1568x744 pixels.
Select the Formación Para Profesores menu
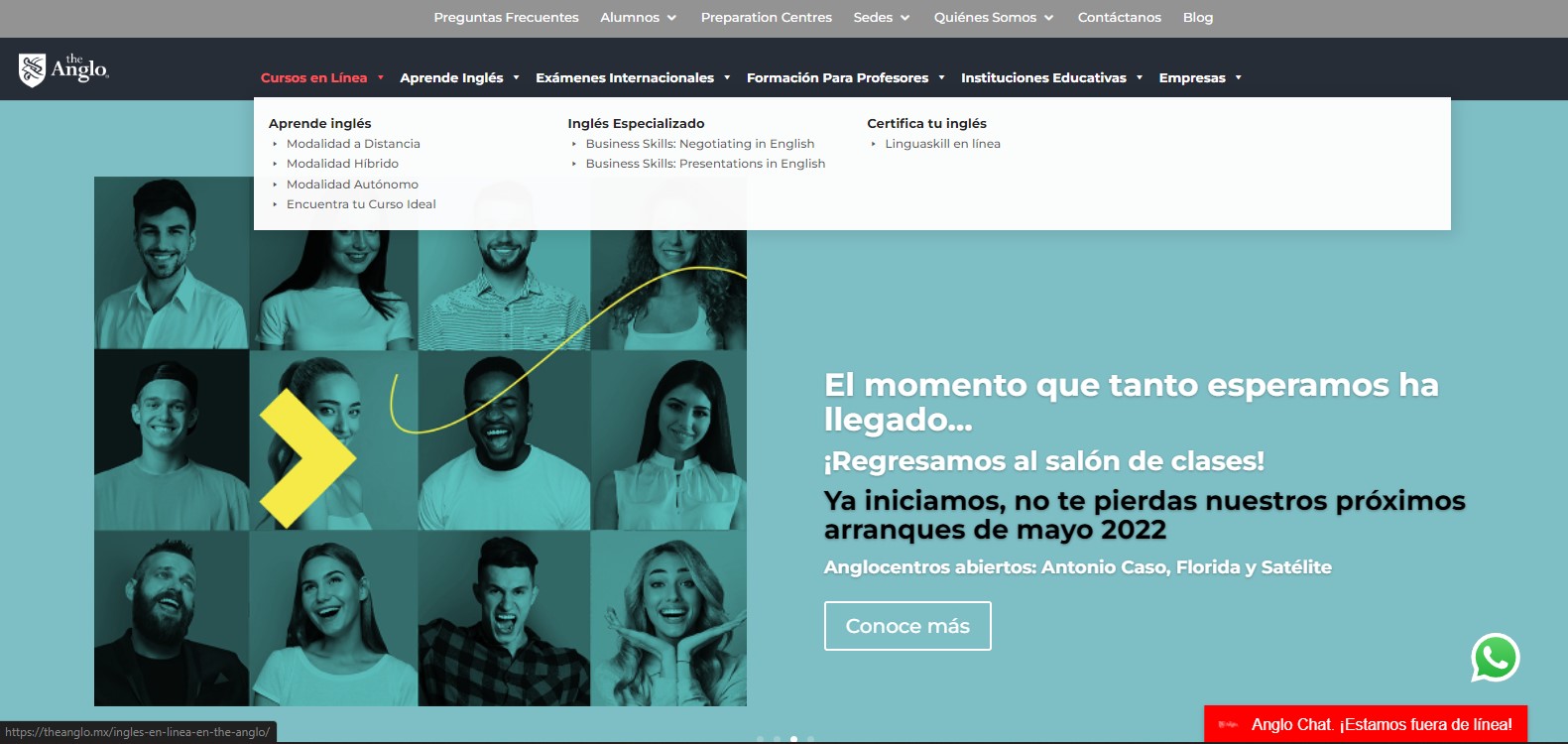[x=837, y=77]
